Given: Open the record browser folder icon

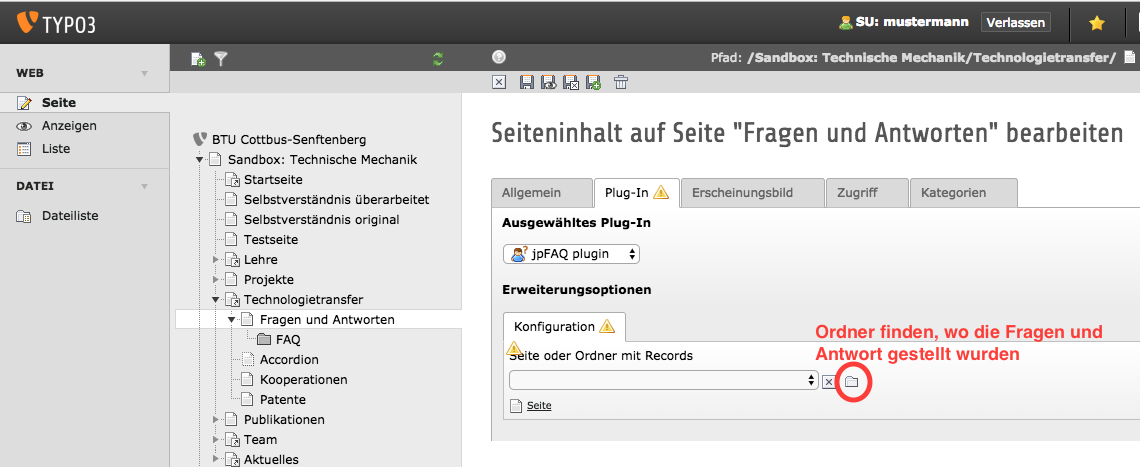Looking at the screenshot, I should click(x=851, y=382).
